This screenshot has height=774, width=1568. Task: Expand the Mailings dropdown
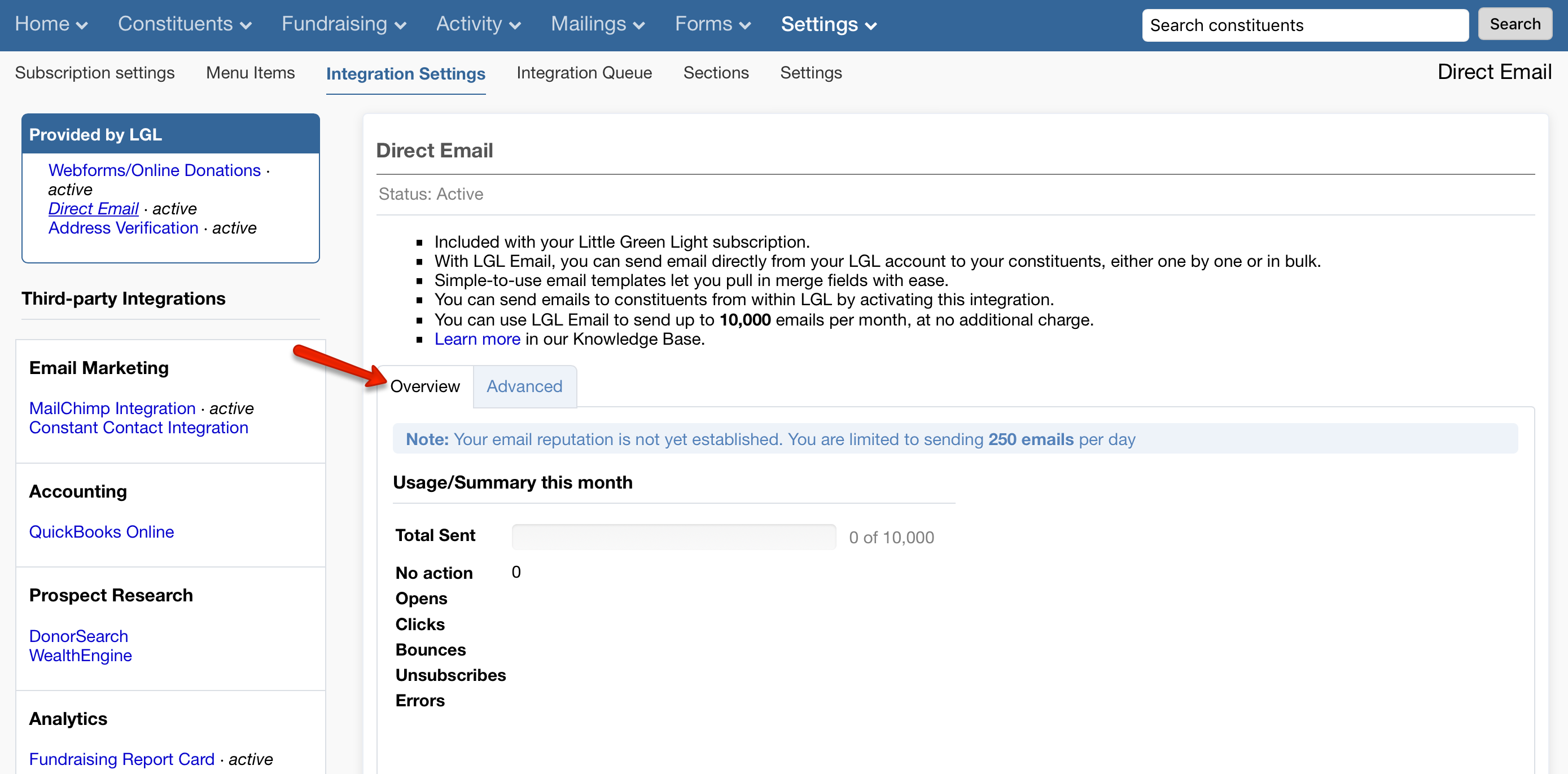coord(597,24)
